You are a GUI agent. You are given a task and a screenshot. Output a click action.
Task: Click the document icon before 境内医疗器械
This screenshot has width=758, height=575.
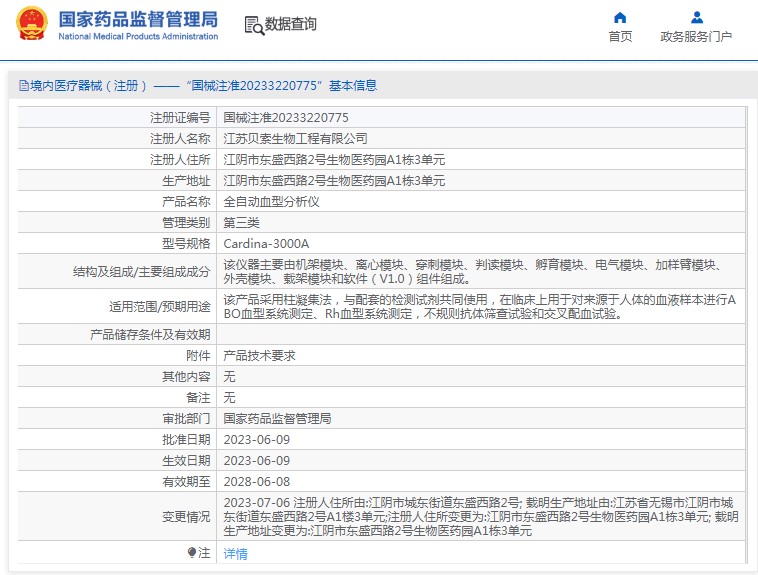(x=22, y=86)
